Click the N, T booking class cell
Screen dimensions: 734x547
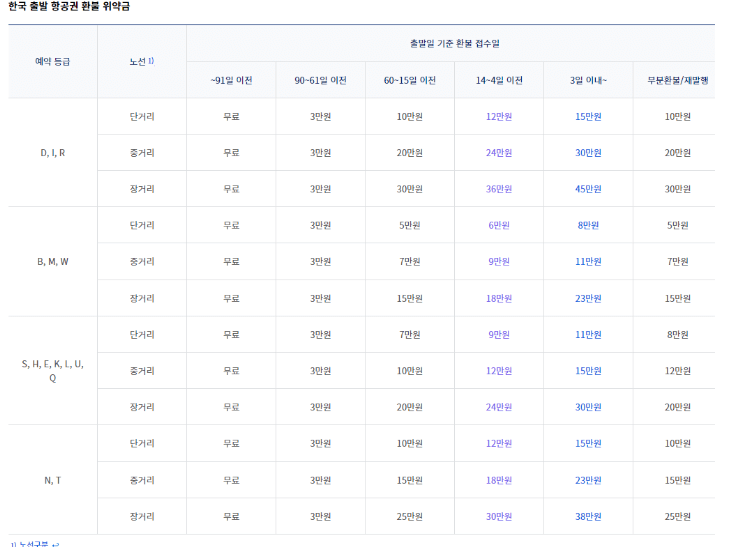click(52, 480)
